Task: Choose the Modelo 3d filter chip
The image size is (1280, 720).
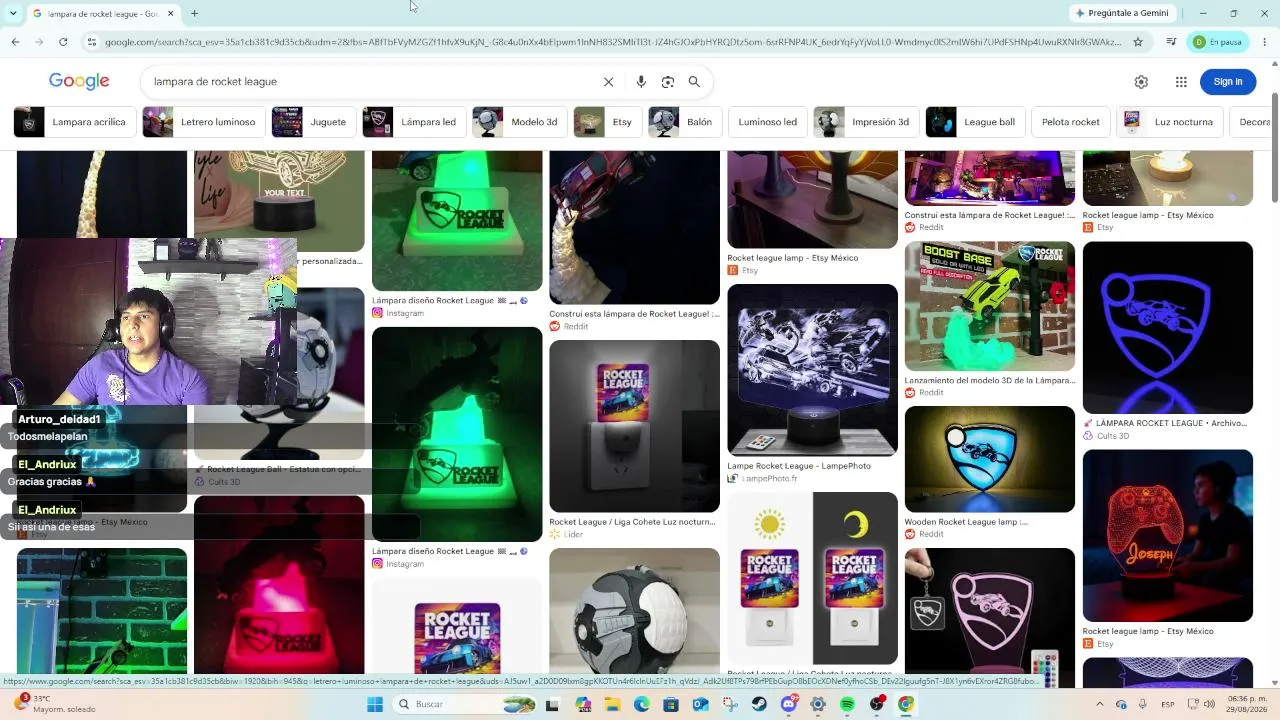Action: coord(519,122)
